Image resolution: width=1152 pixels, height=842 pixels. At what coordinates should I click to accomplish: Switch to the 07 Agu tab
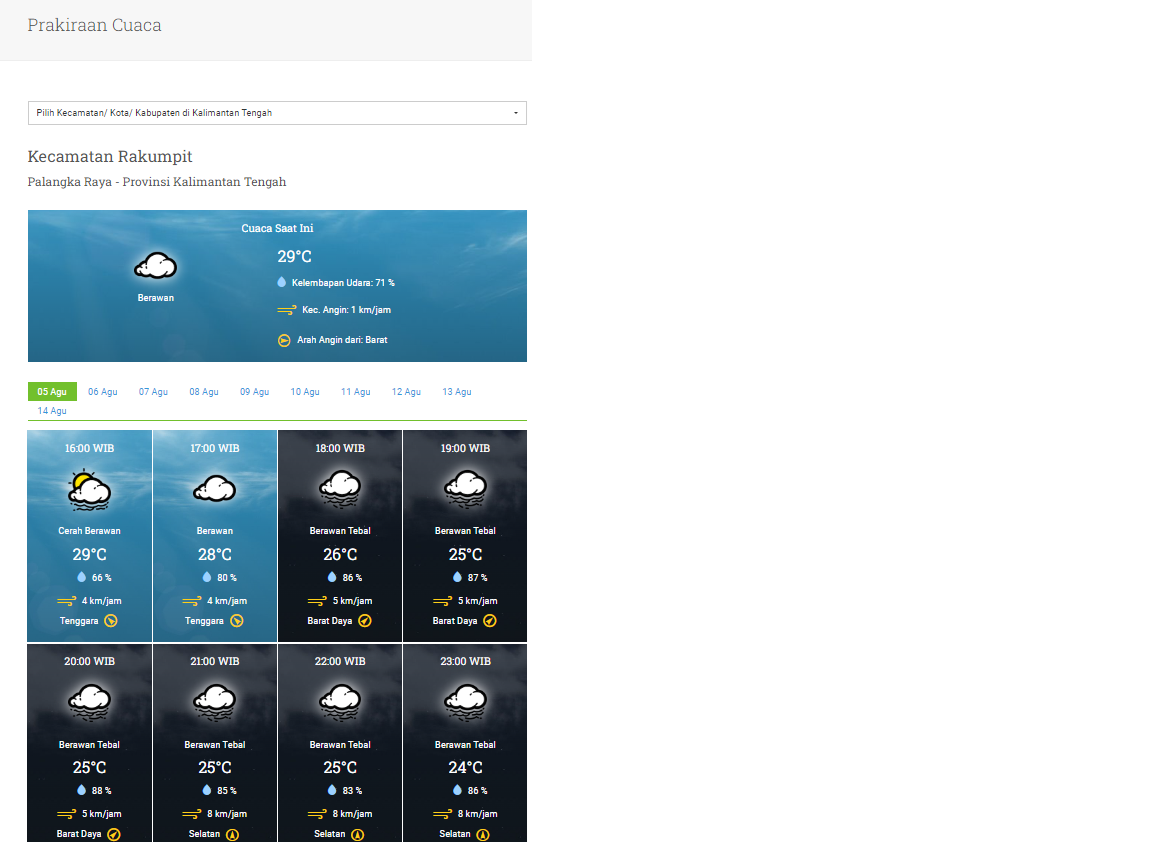[154, 392]
